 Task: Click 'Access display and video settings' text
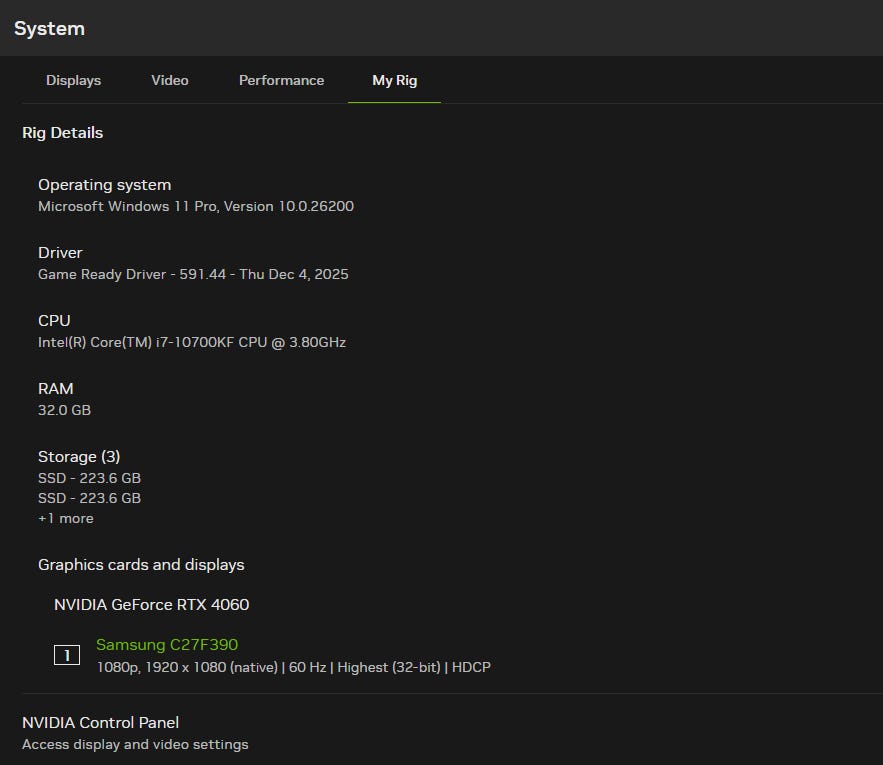click(135, 745)
